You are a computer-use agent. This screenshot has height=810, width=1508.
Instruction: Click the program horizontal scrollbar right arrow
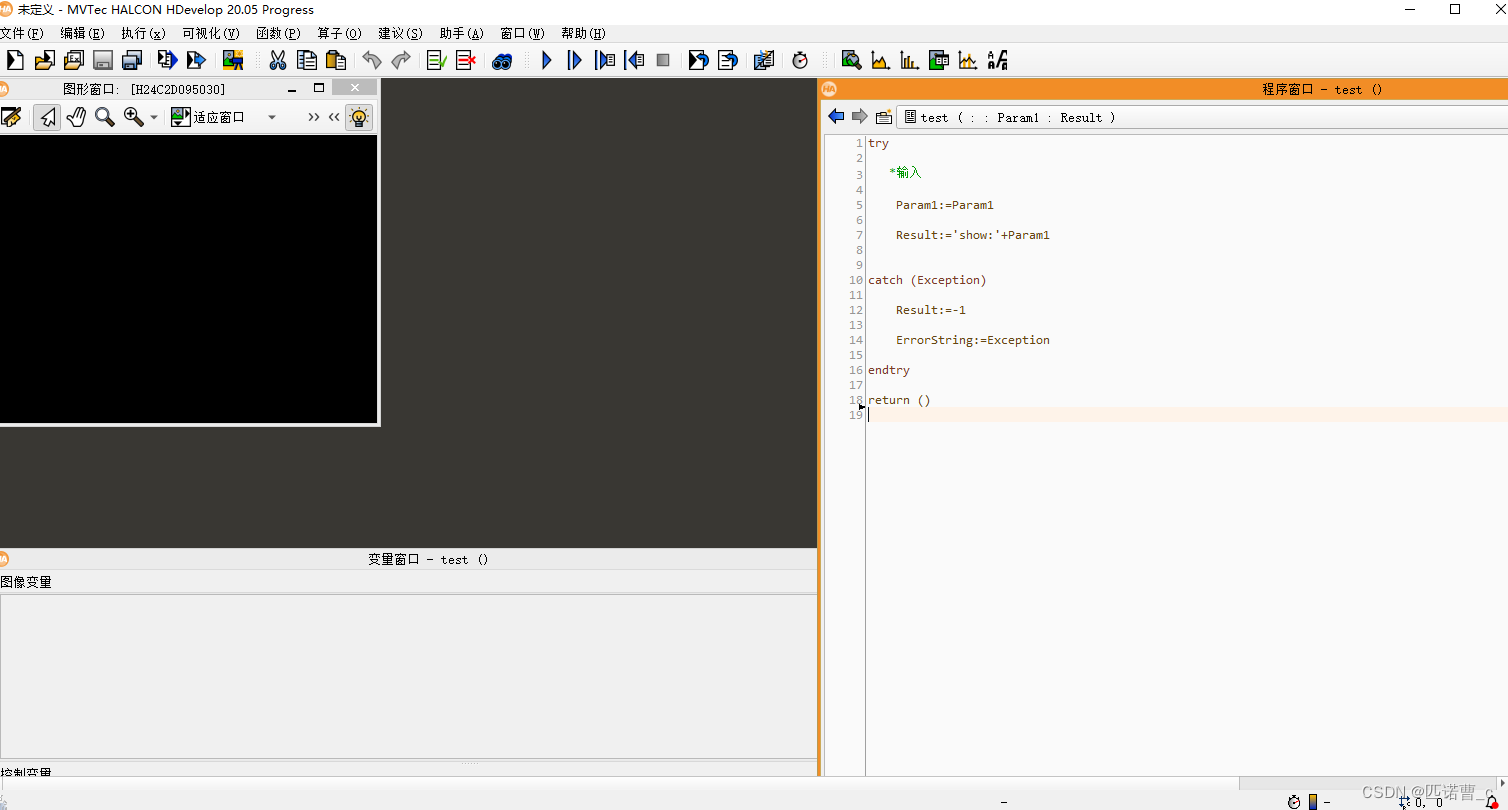coord(1502,783)
